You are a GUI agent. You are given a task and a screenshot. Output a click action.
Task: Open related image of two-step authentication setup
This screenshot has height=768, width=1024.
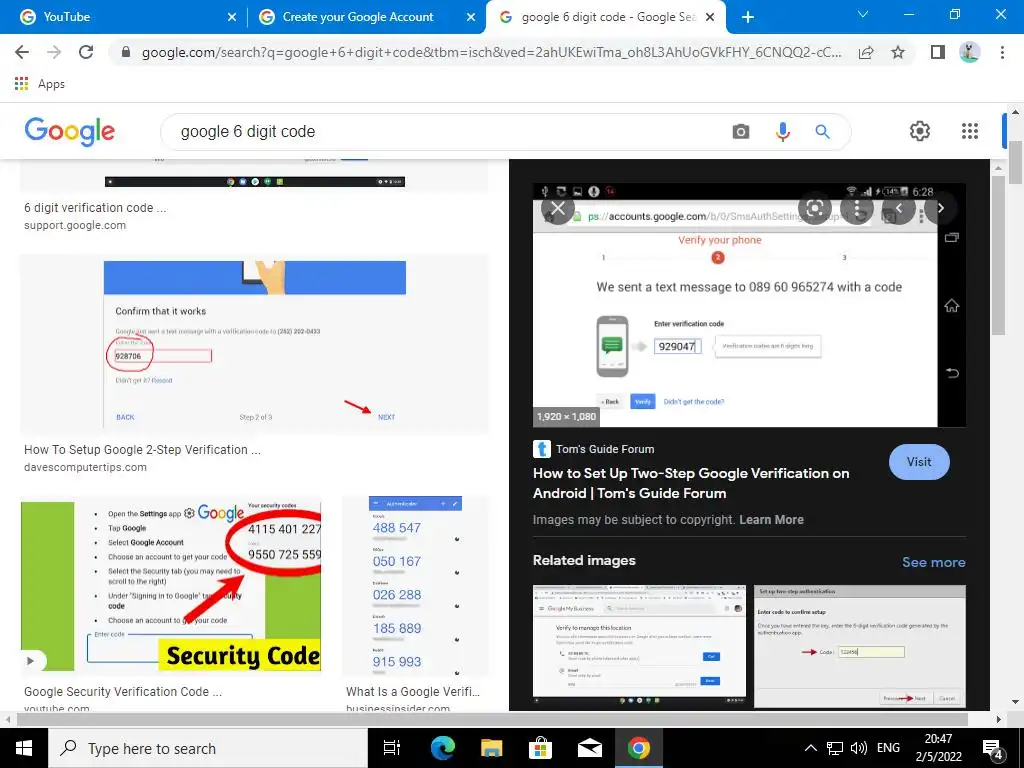click(x=859, y=646)
